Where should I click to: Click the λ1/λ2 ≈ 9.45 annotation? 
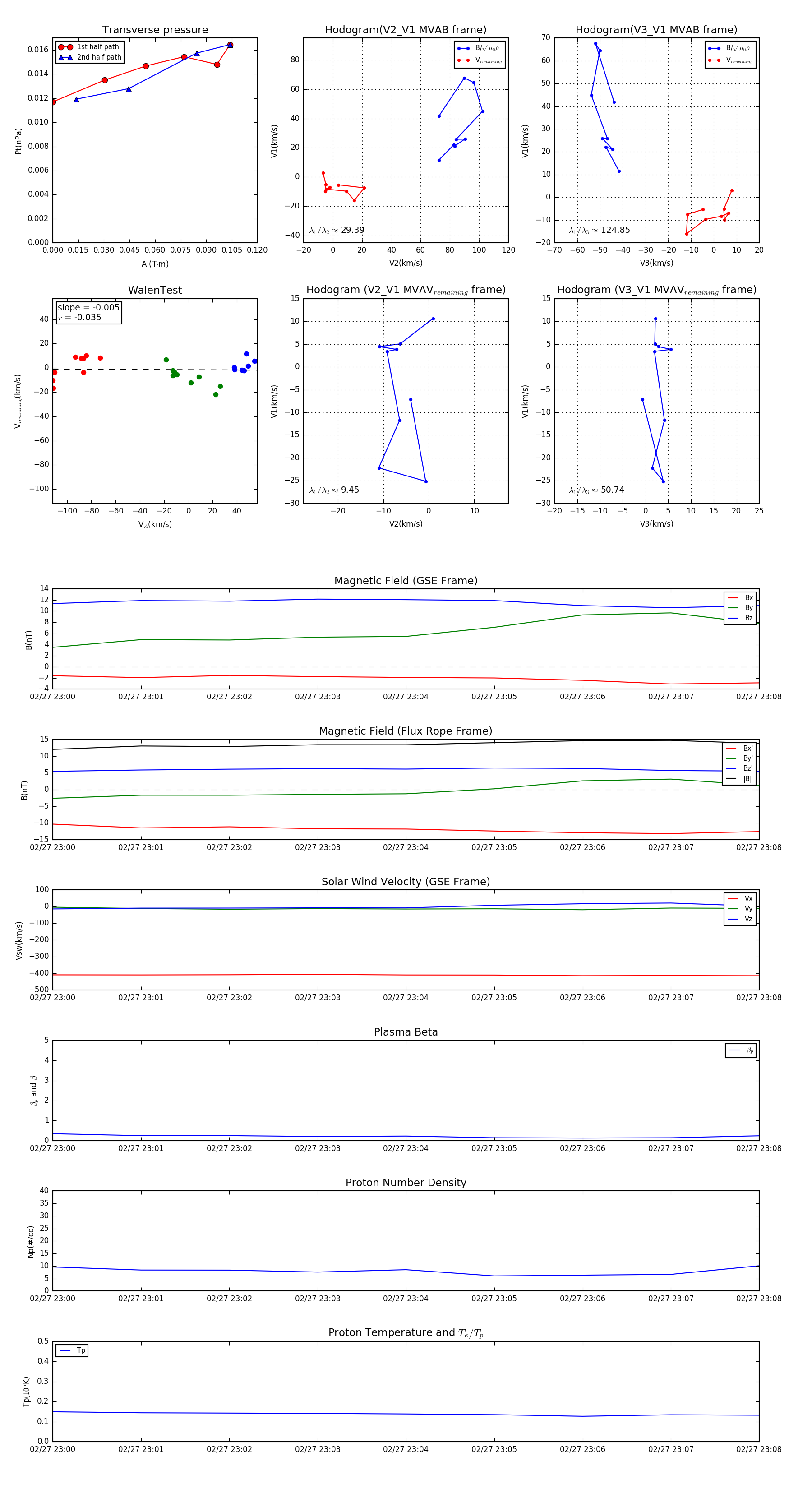(334, 490)
